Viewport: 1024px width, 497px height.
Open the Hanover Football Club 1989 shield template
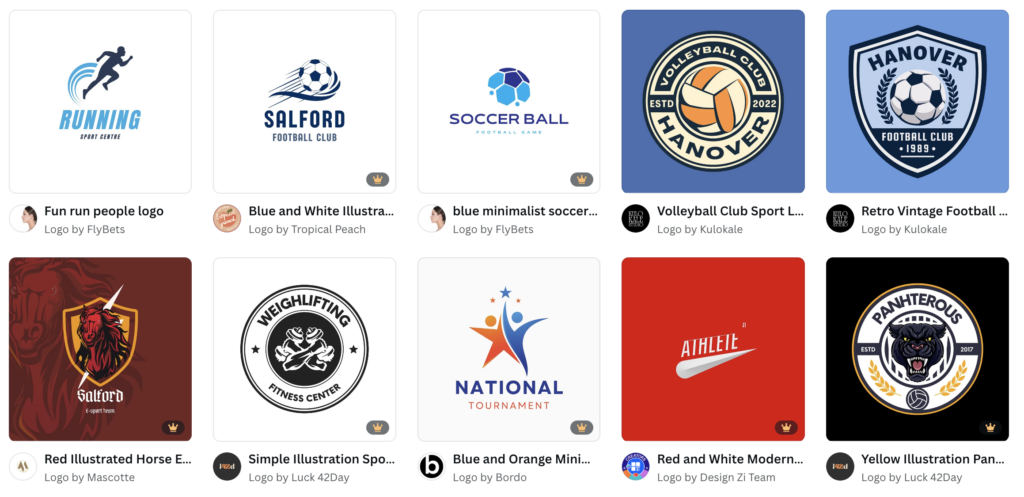click(x=918, y=101)
